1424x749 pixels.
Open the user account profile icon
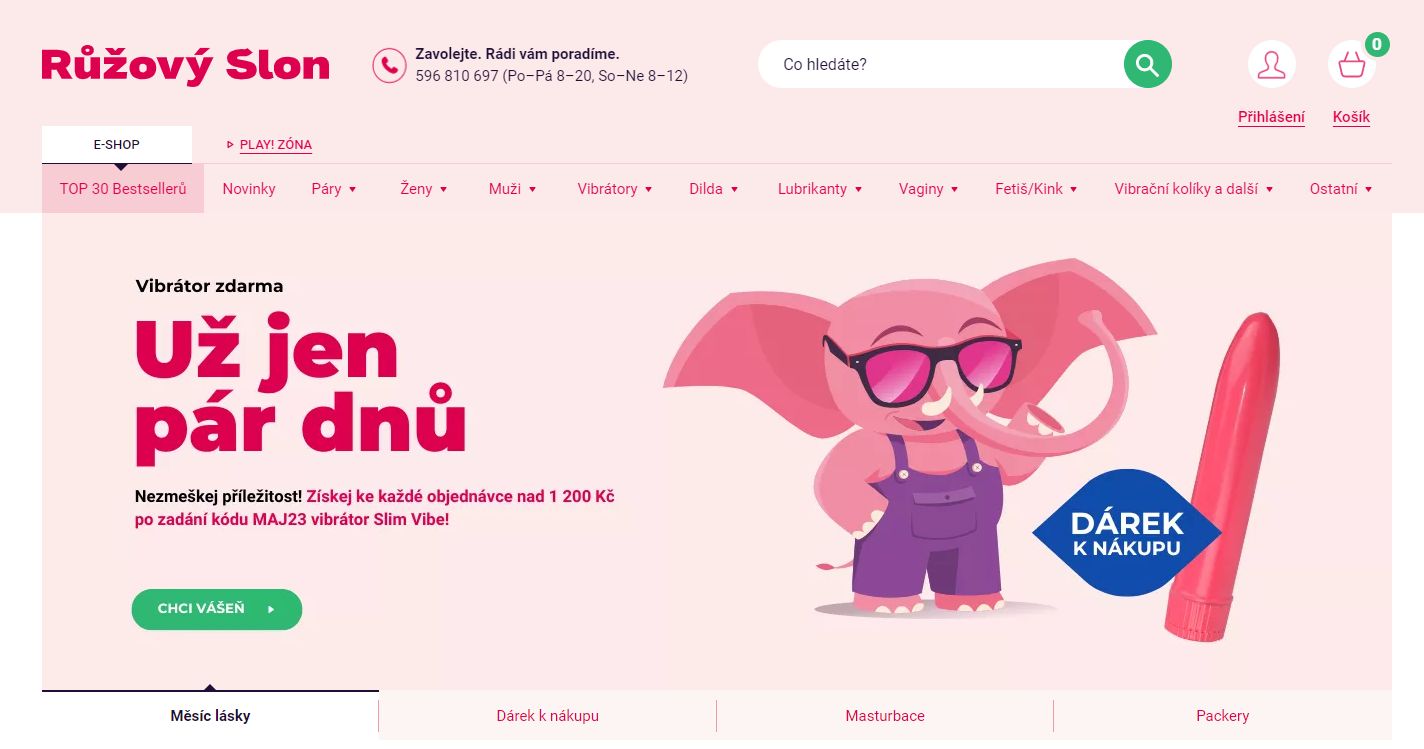(1271, 64)
